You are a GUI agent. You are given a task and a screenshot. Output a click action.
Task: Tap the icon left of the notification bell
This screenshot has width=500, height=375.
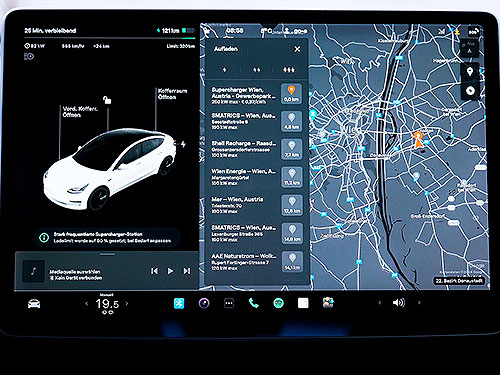pyautogui.click(x=442, y=32)
